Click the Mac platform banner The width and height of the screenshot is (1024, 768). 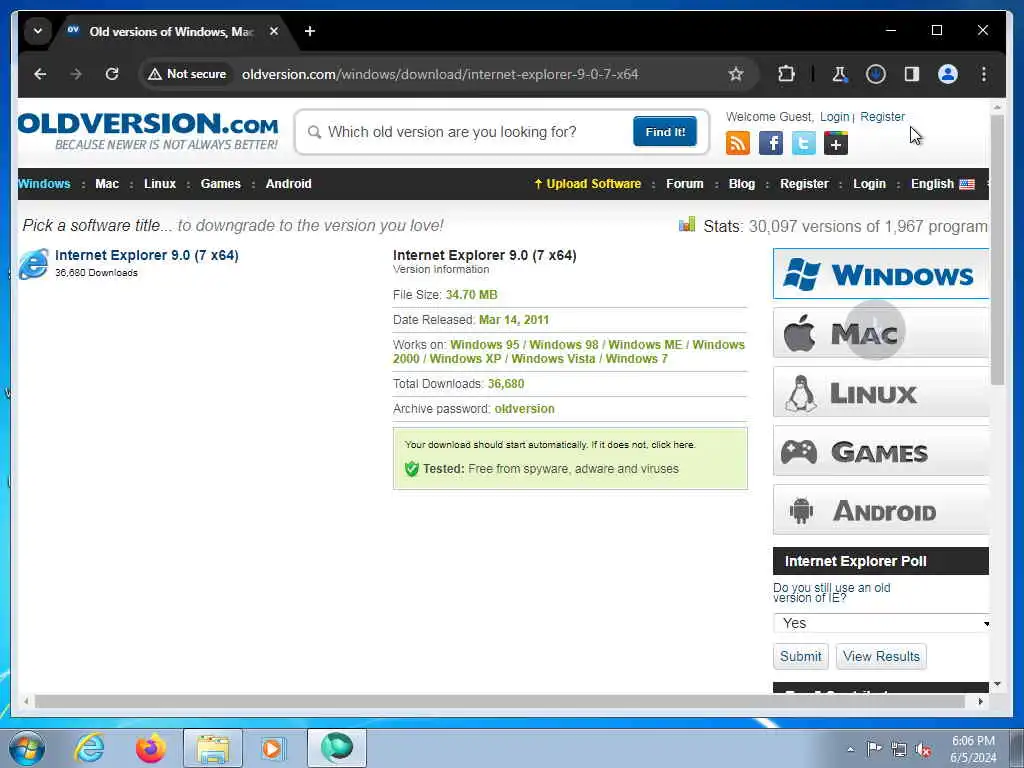[x=880, y=333]
